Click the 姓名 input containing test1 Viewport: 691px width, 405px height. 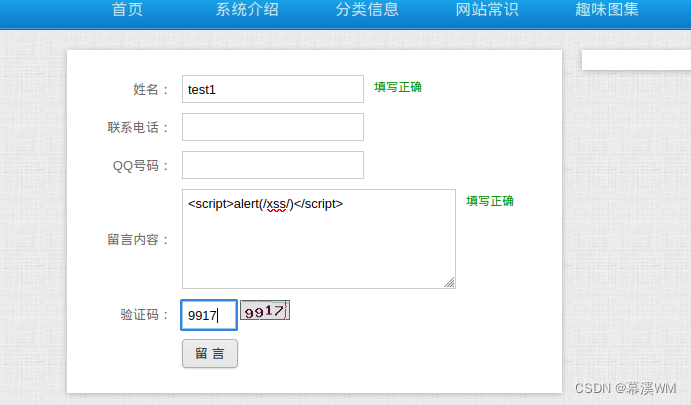tap(273, 89)
